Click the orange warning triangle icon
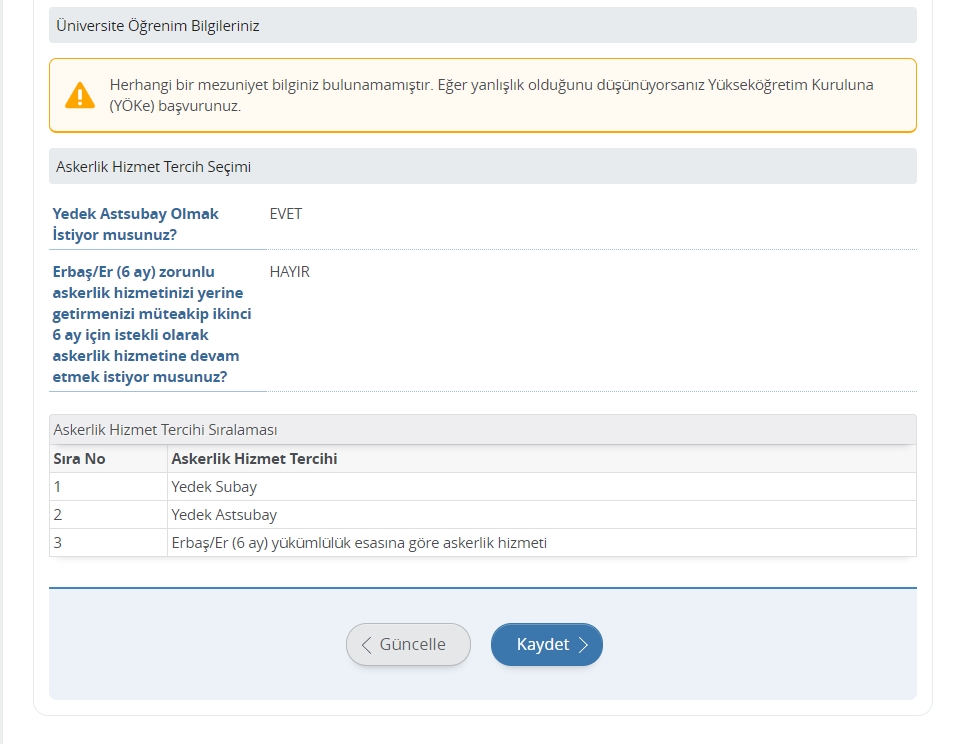This screenshot has height=744, width=962. (x=80, y=96)
